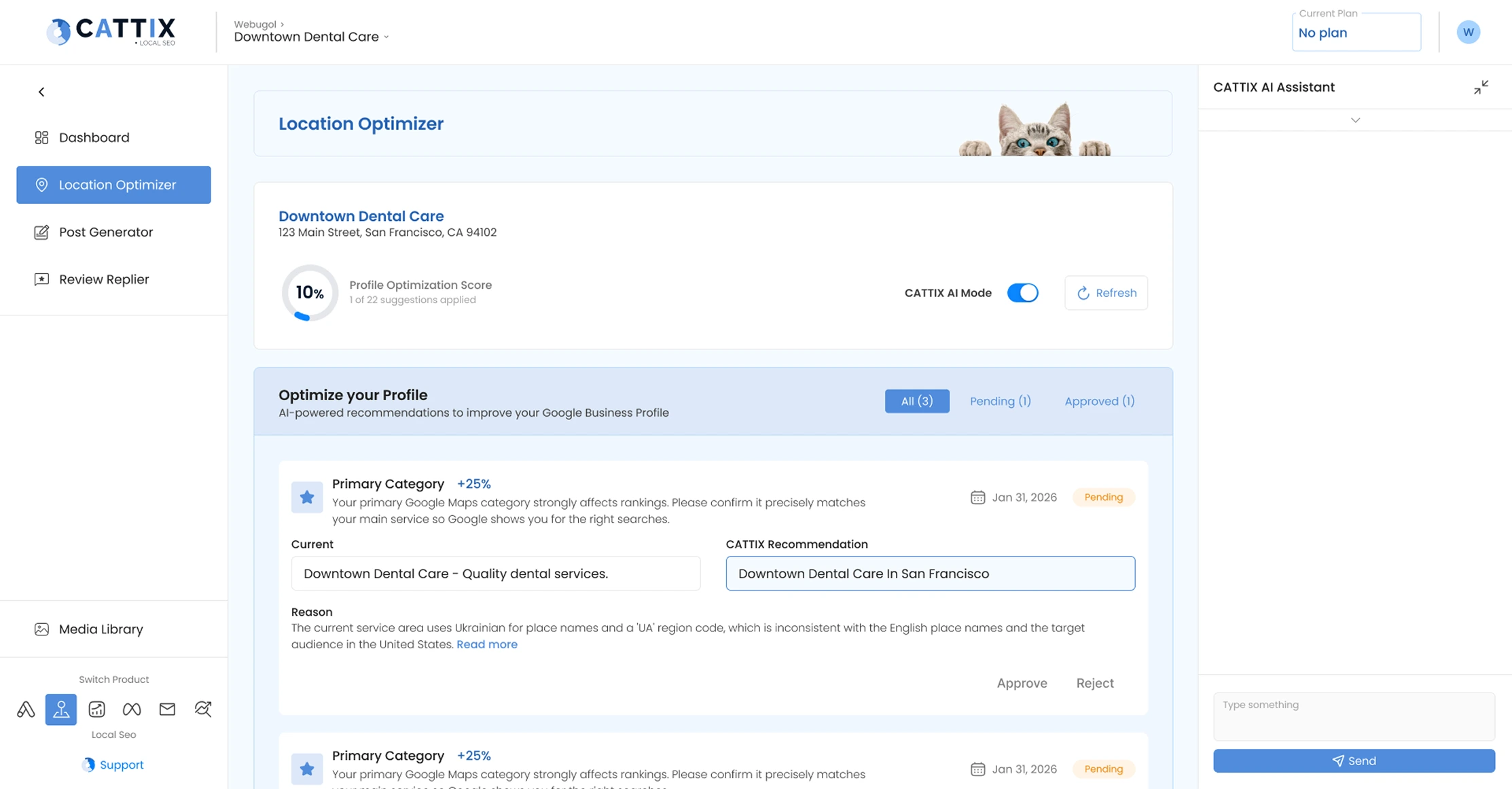Open the Current Plan selector
This screenshot has height=789, width=1512.
1356,33
